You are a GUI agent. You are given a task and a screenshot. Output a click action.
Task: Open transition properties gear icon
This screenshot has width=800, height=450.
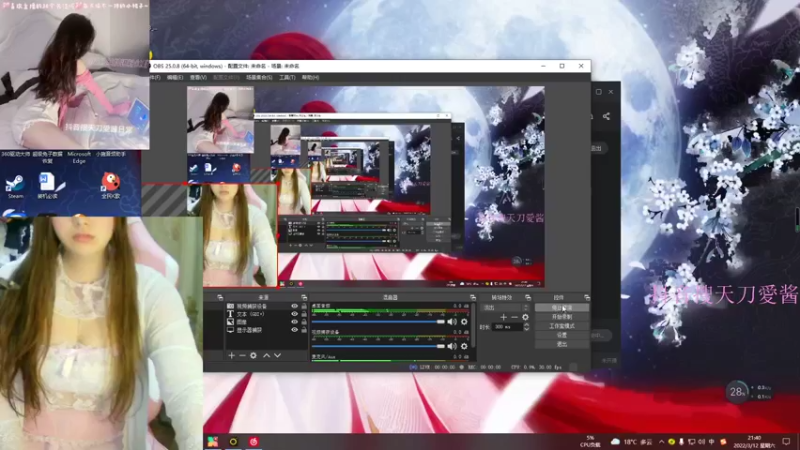(x=525, y=317)
